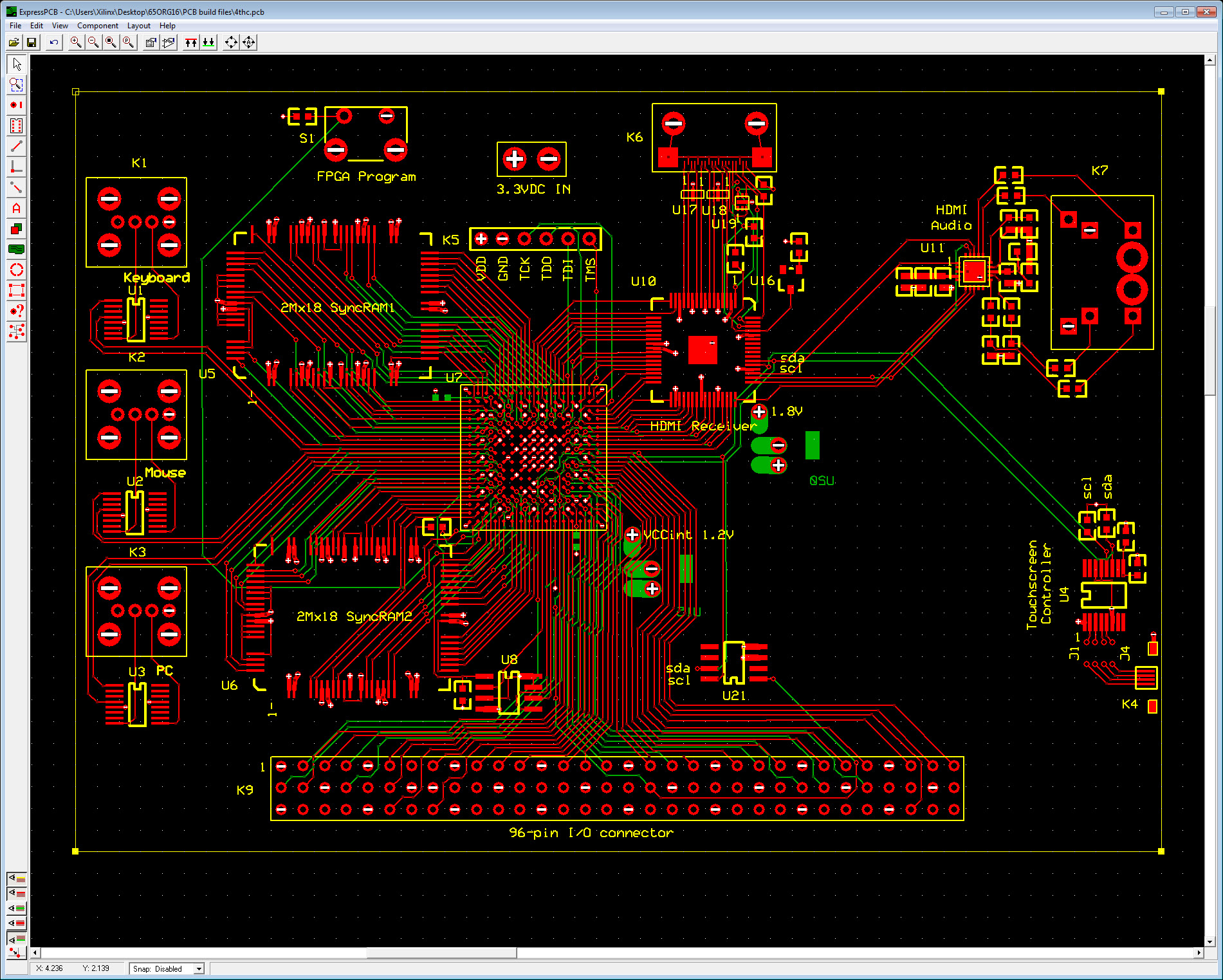Toggle the snap-to-pin button above status bar

coord(17,952)
